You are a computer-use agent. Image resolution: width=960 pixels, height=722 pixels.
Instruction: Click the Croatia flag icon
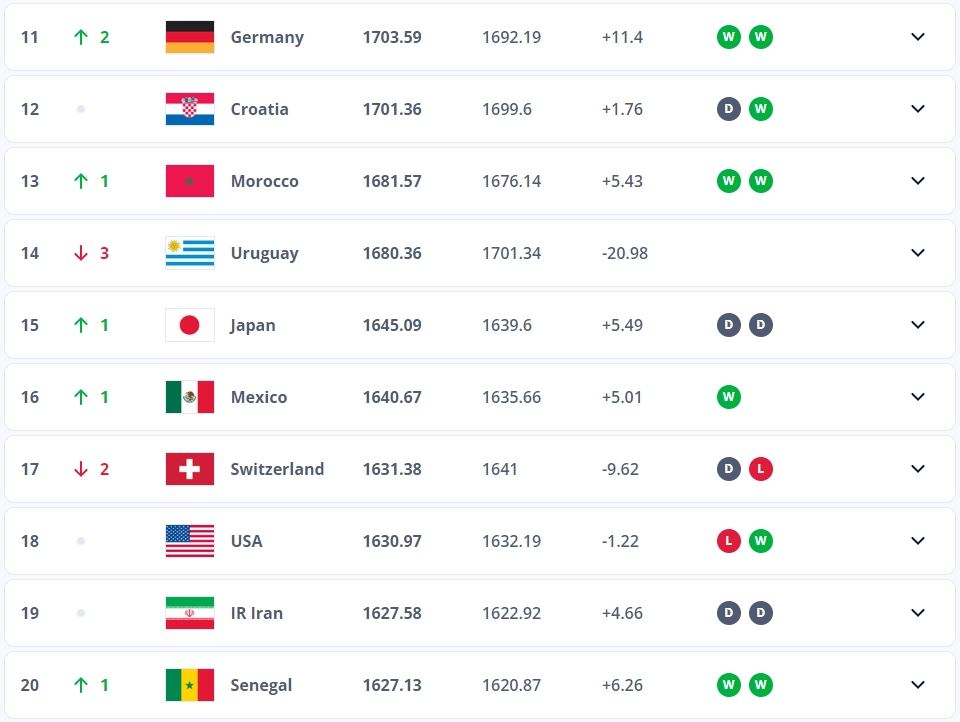190,109
